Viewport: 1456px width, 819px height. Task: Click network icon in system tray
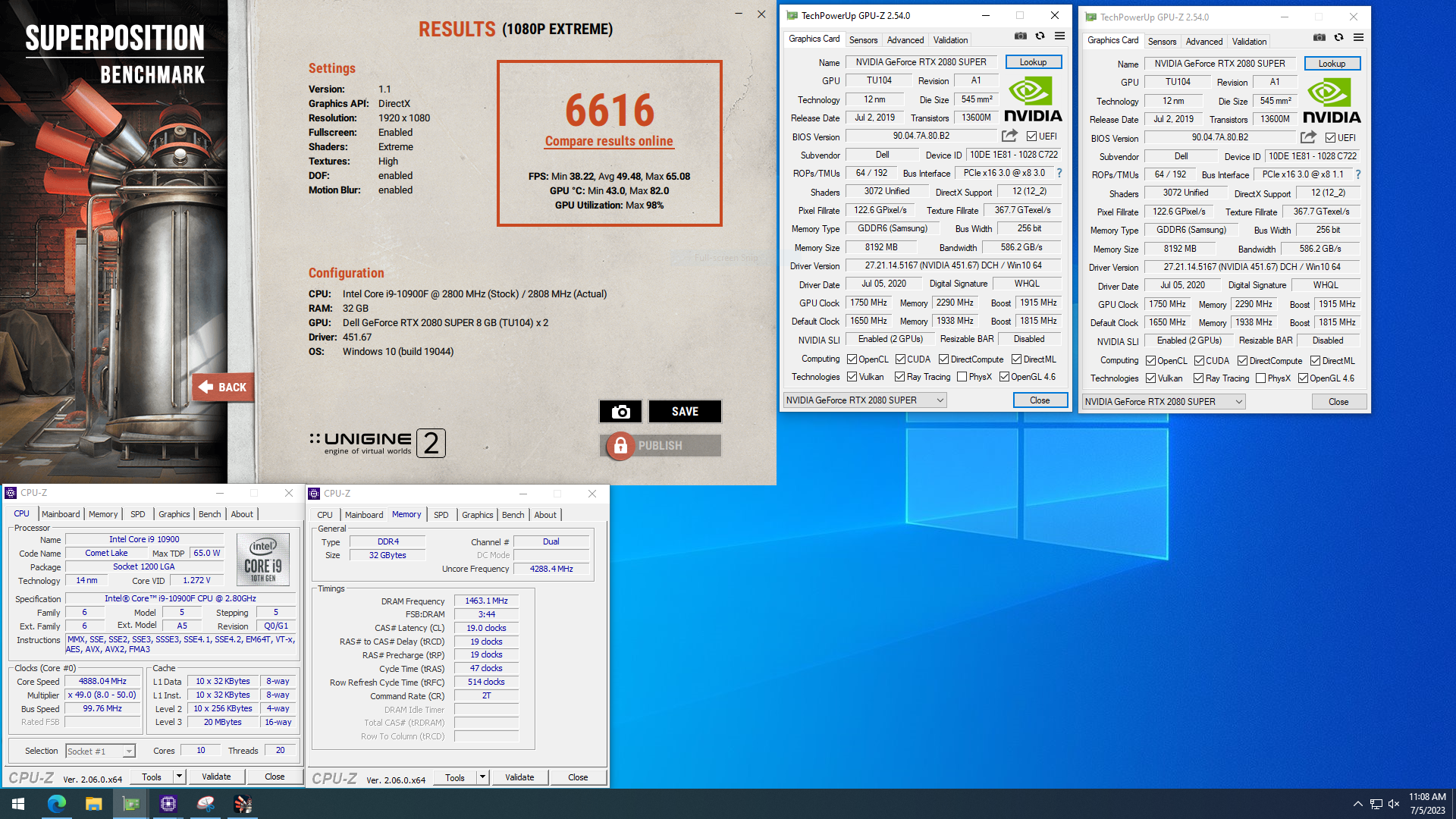(x=1376, y=804)
